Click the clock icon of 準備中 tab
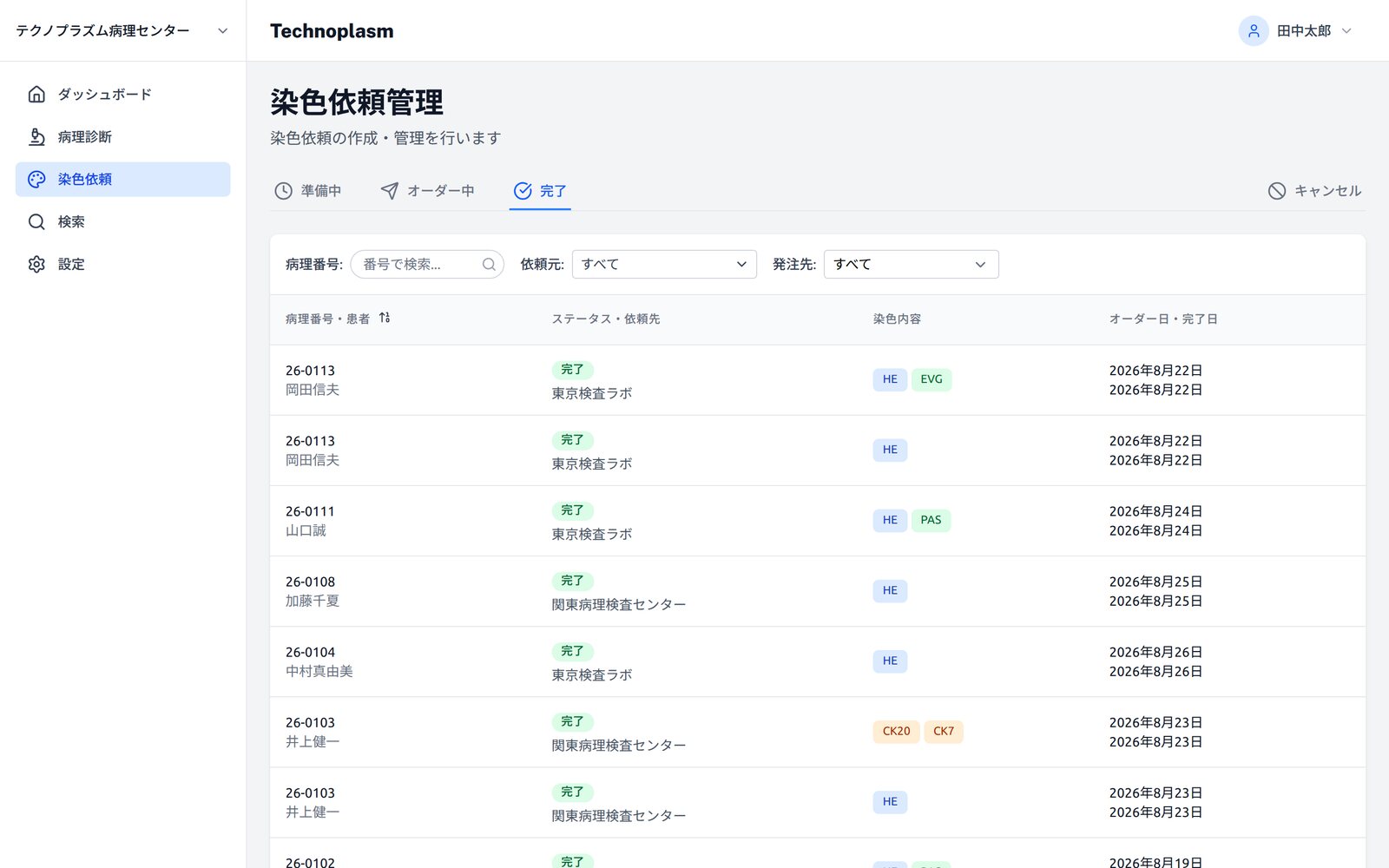 (x=283, y=191)
